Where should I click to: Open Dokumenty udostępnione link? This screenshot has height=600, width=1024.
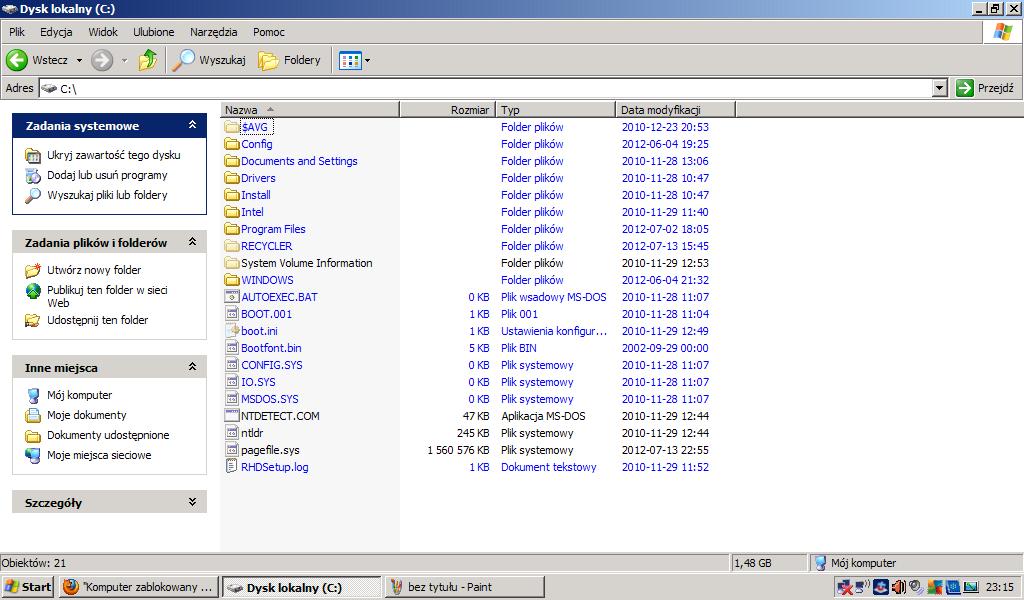pyautogui.click(x=108, y=435)
